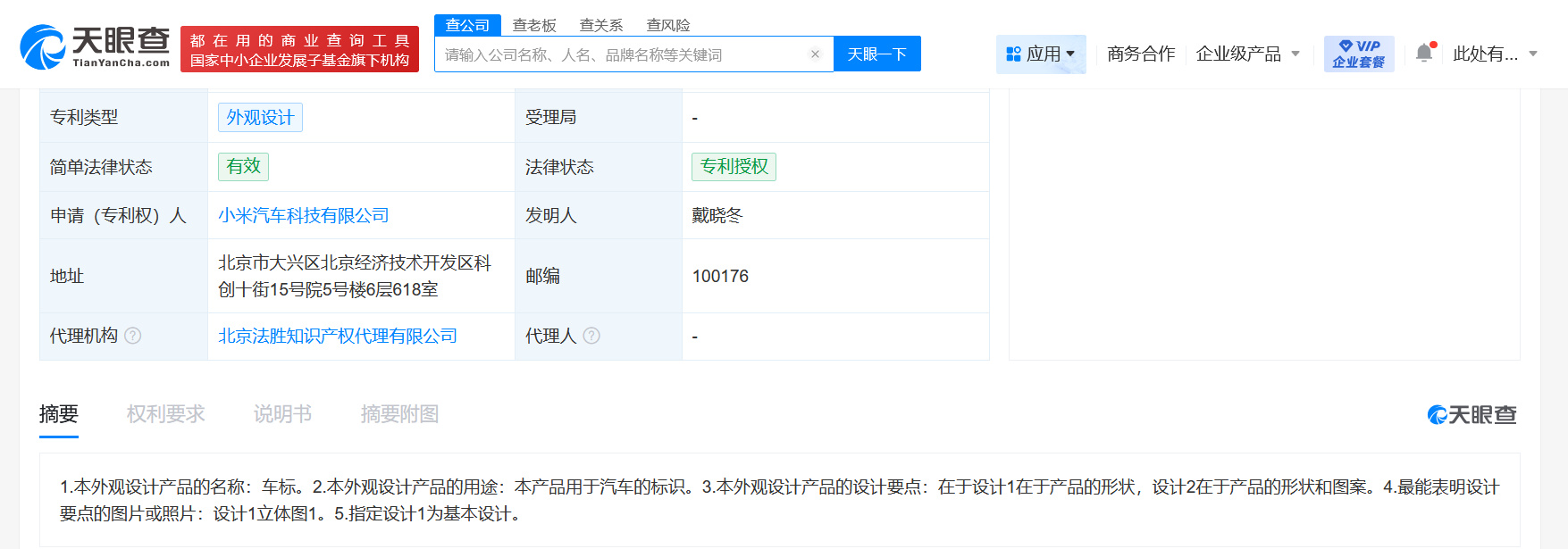Click the 专利类型 label cell
Image resolution: width=1568 pixels, height=549 pixels.
click(x=123, y=117)
